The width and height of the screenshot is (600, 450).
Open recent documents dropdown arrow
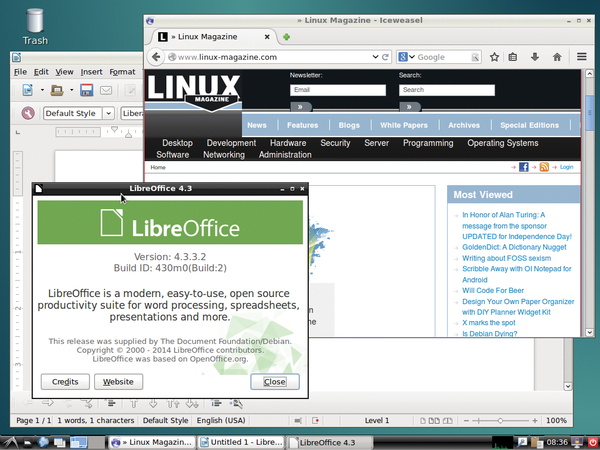point(72,90)
